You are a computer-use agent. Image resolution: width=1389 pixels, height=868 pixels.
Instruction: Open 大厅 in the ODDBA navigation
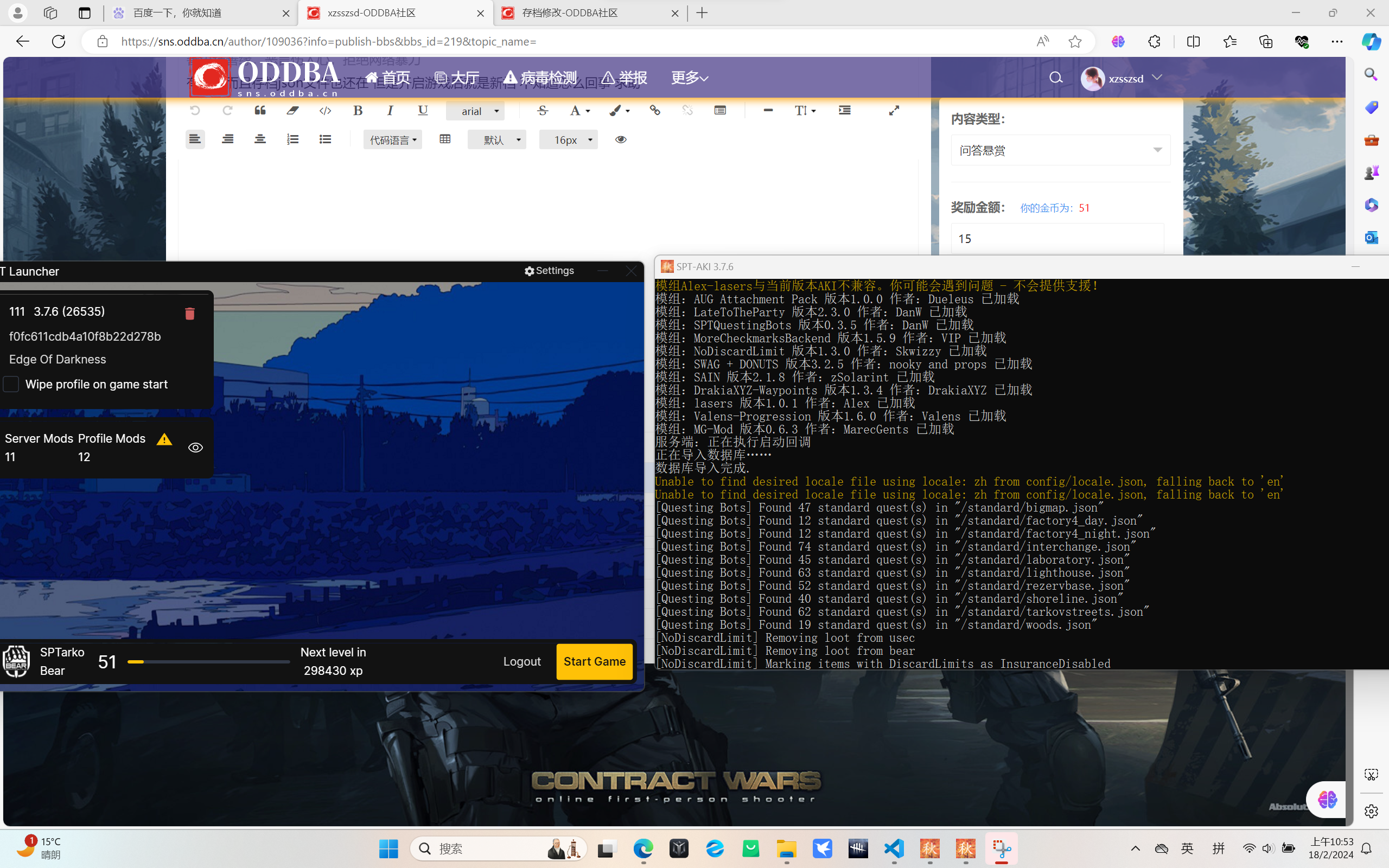[x=457, y=78]
